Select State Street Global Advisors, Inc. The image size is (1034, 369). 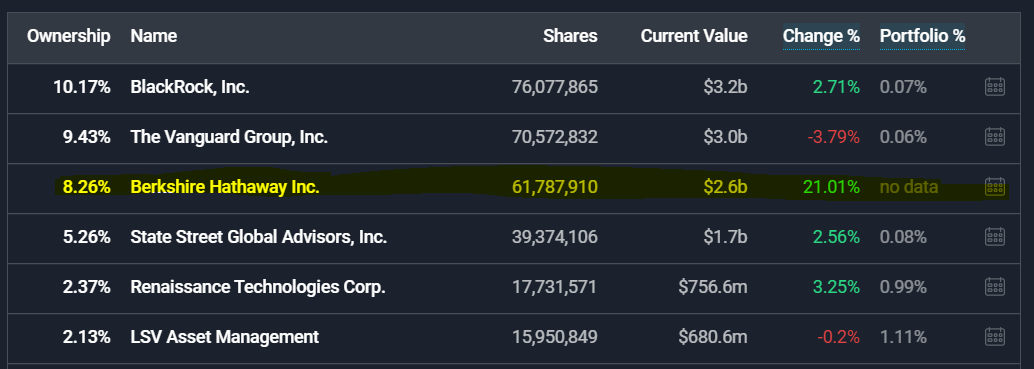[x=258, y=237]
